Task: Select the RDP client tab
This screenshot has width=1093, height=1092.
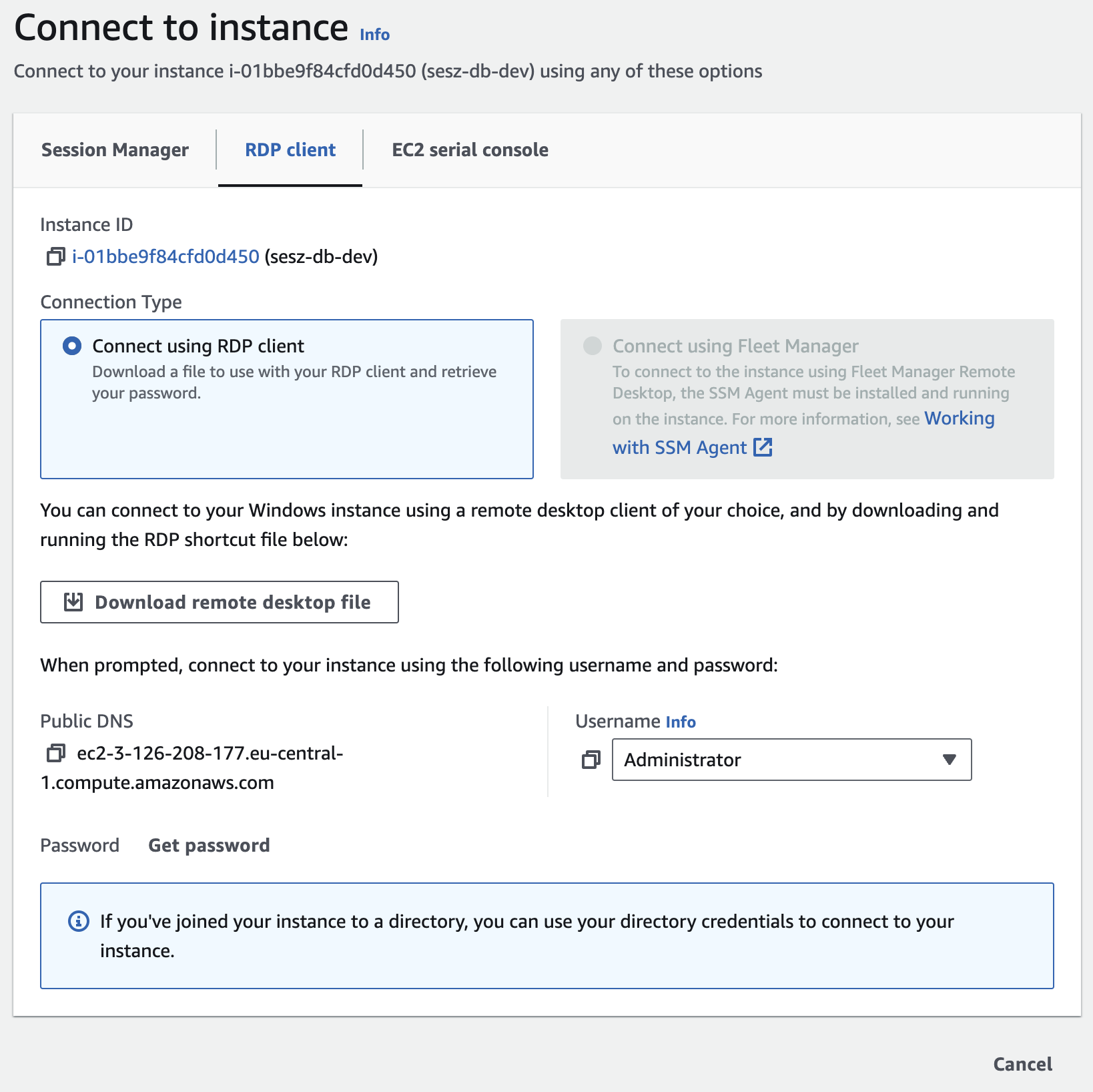Action: (x=290, y=150)
